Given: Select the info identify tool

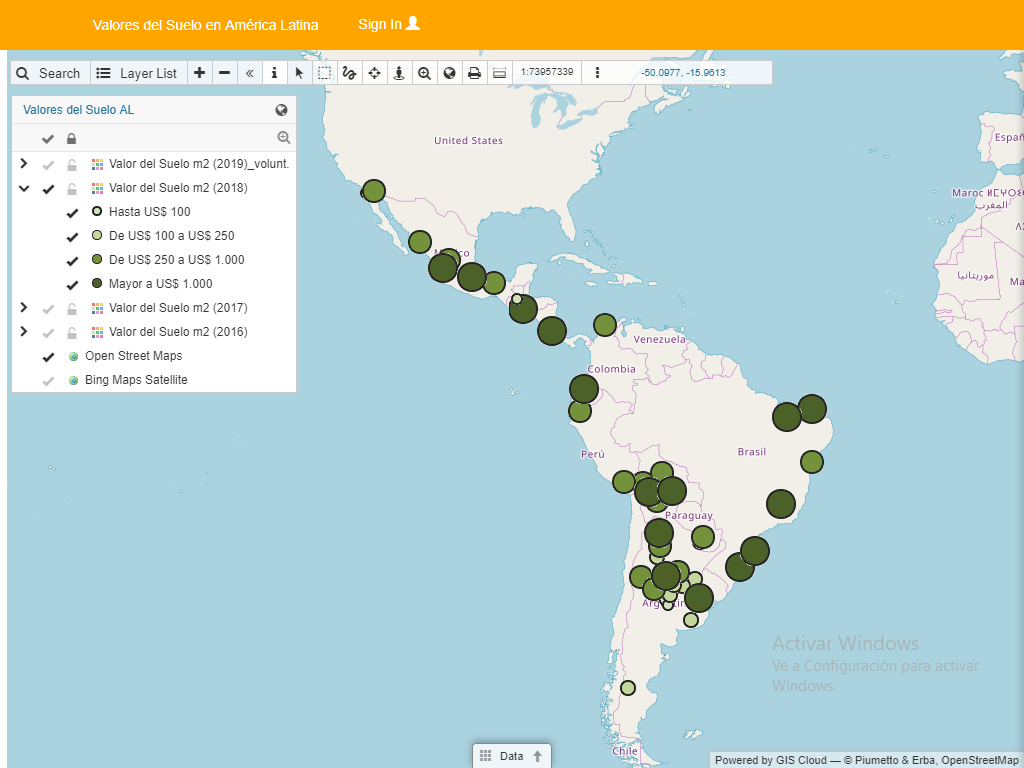Looking at the screenshot, I should pyautogui.click(x=274, y=73).
